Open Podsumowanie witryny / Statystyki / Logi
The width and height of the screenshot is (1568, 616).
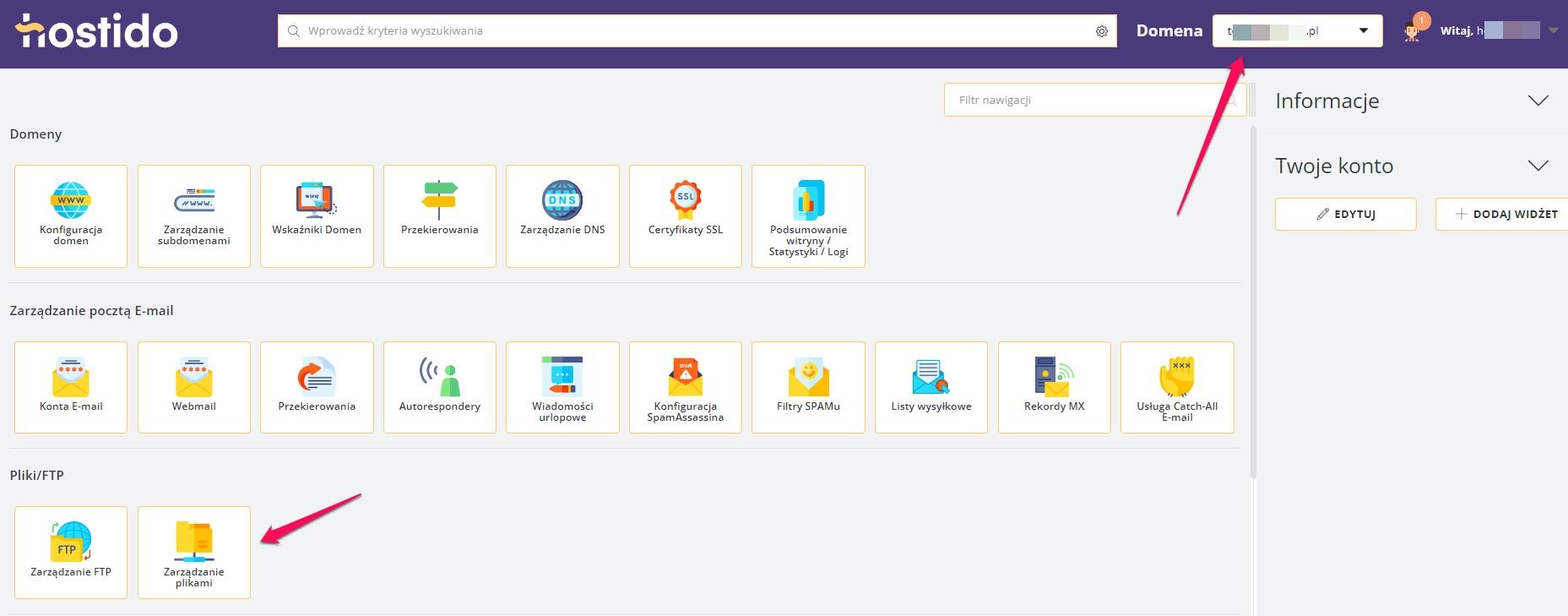pyautogui.click(x=808, y=216)
